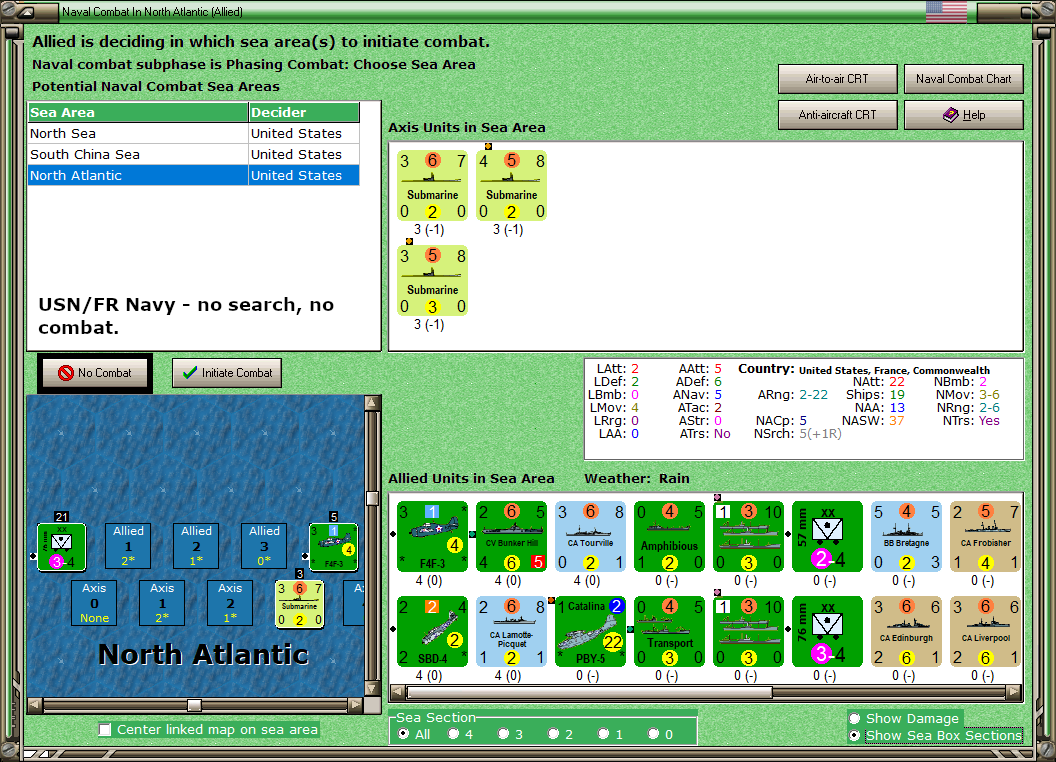
Task: Choose the Transport unit counter
Action: pos(669,631)
